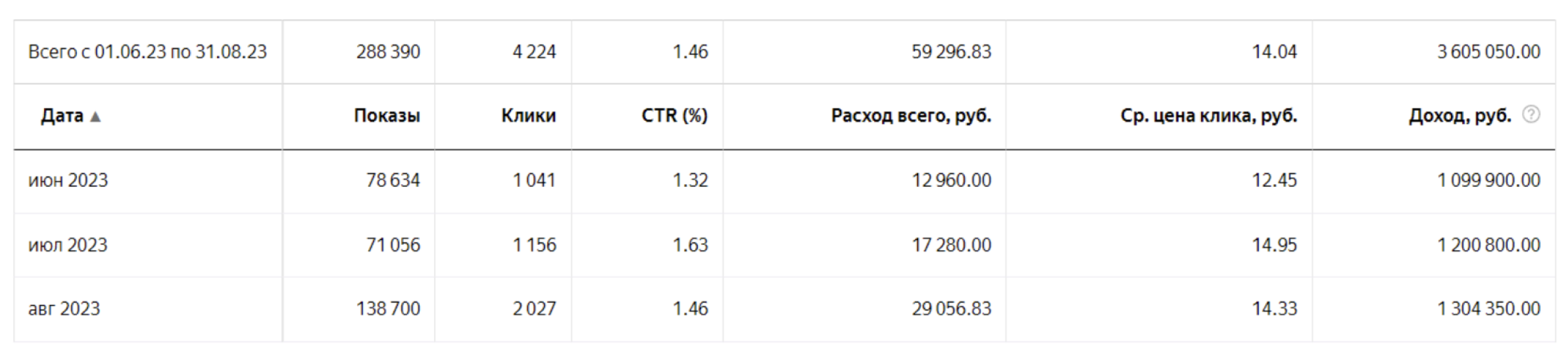Click the 1 304 350.00 revenue cell
The height and width of the screenshot is (364, 1568).
[1488, 308]
